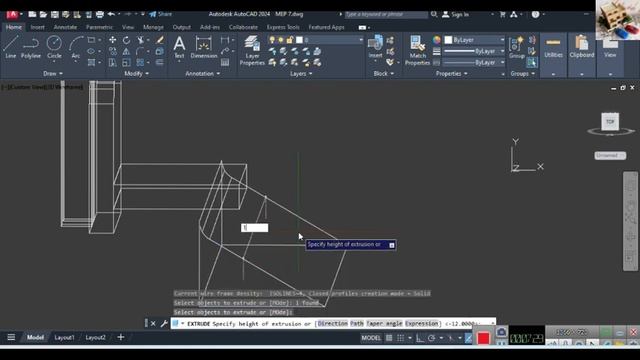640x360 pixels.
Task: Select the Rectangle tool in Draw
Action: tap(91, 40)
